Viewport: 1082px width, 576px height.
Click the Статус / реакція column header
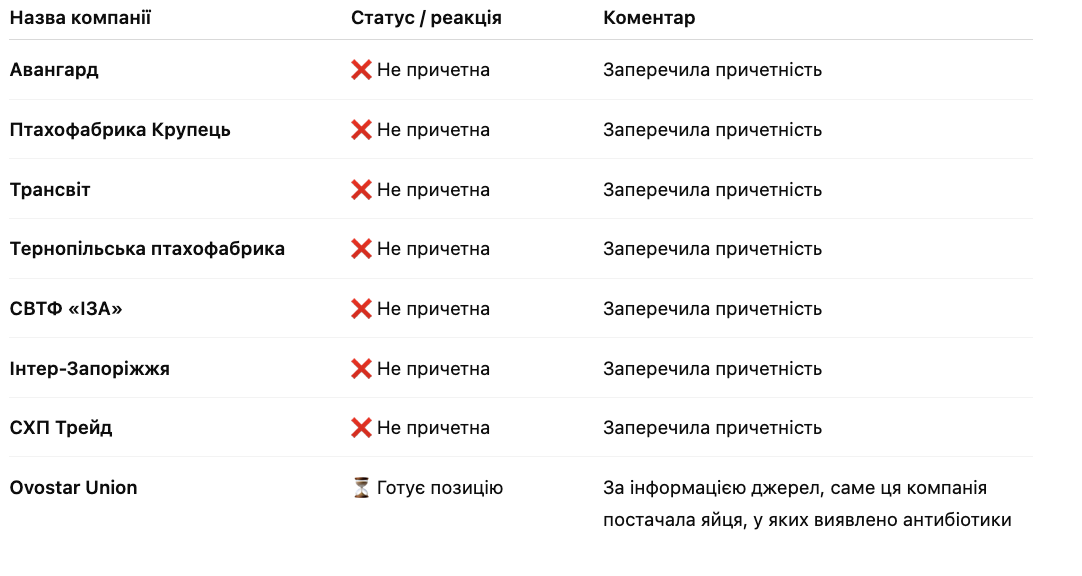pyautogui.click(x=426, y=18)
